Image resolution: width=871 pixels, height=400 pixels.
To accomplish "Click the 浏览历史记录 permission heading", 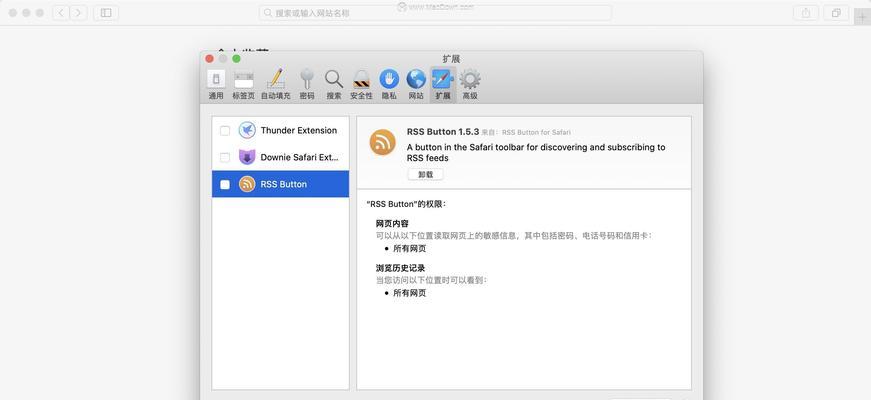I will (x=401, y=268).
